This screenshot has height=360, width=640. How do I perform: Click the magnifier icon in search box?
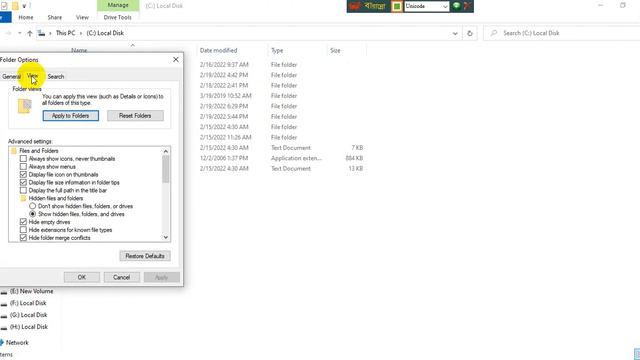pyautogui.click(x=494, y=33)
